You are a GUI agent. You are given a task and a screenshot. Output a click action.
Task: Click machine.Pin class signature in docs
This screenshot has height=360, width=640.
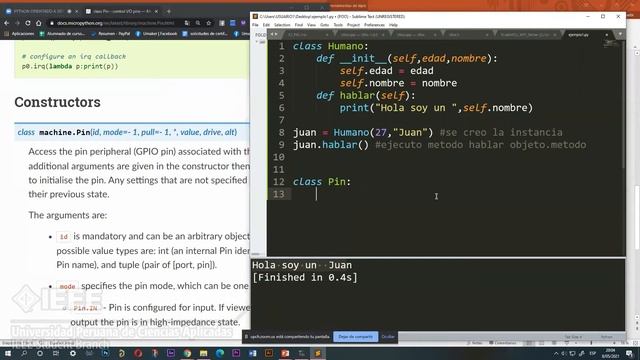127,132
